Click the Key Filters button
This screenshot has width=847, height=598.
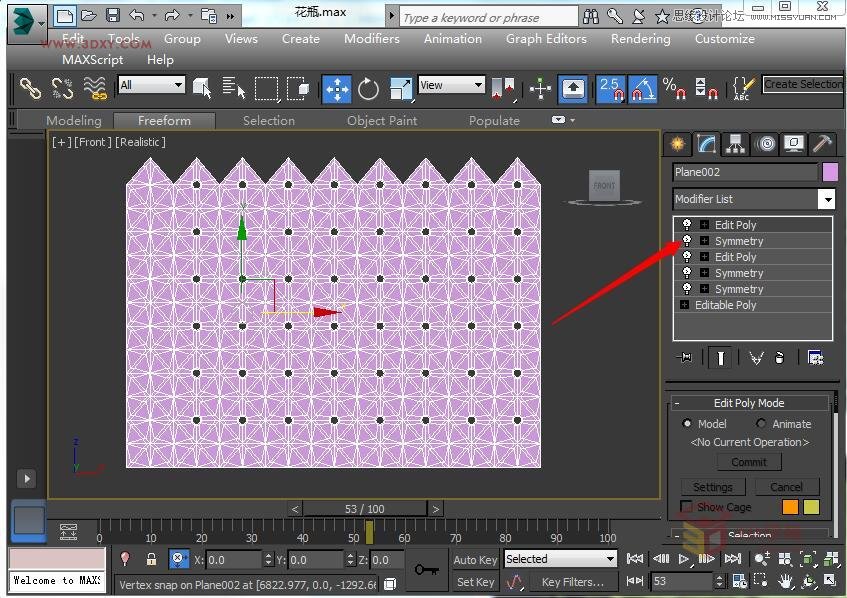pyautogui.click(x=572, y=582)
